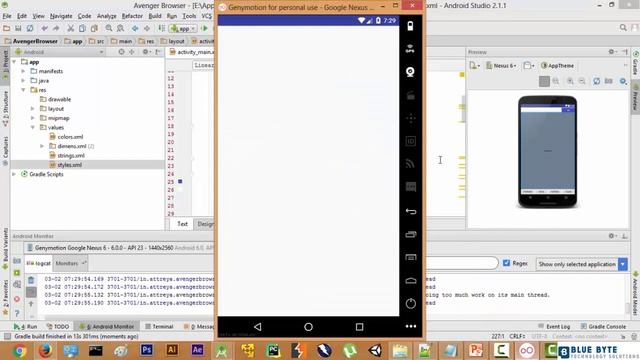Open the Terminal tool window
Screen dimensions: 640x360
click(x=159, y=327)
